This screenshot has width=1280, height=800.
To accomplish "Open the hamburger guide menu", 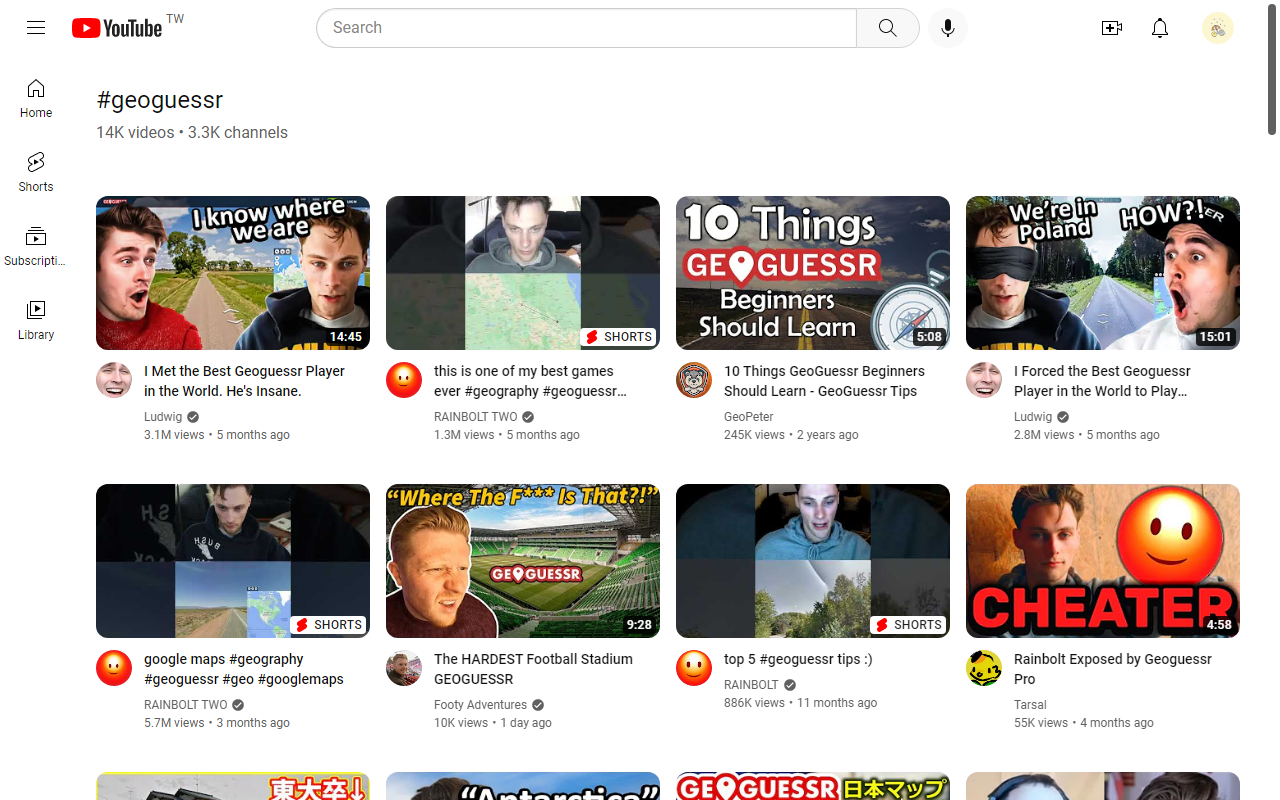I will (x=36, y=28).
